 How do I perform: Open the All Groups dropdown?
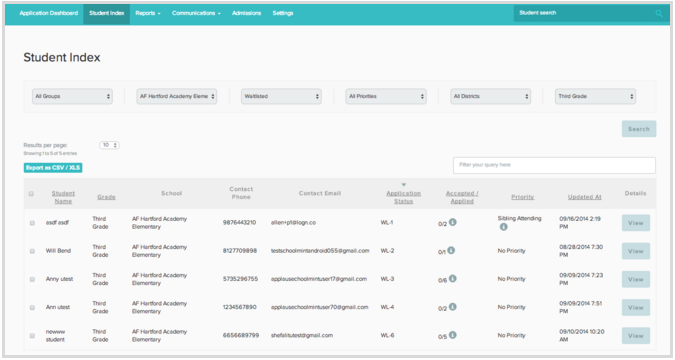click(72, 96)
